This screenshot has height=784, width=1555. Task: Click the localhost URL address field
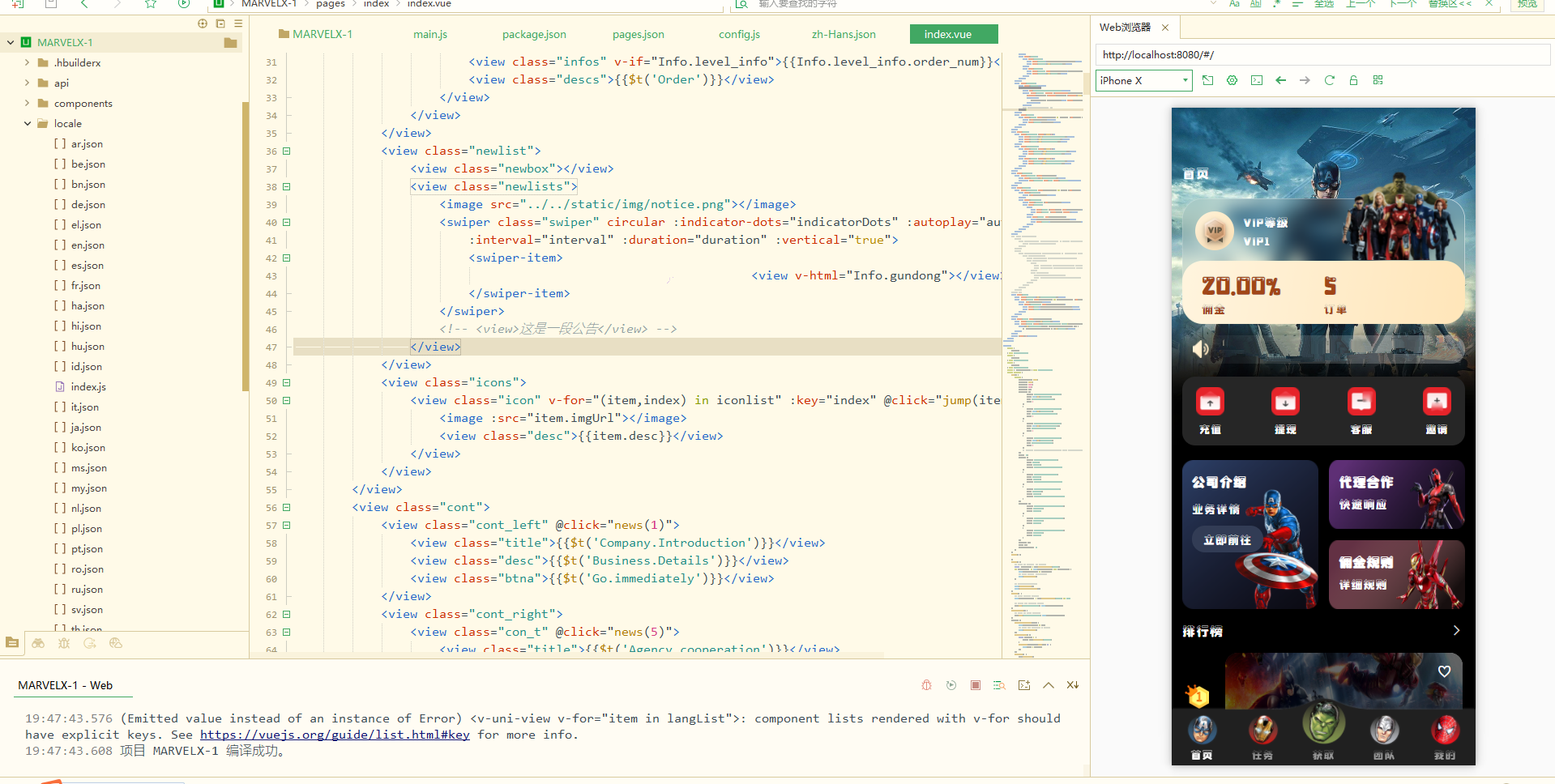(1321, 55)
